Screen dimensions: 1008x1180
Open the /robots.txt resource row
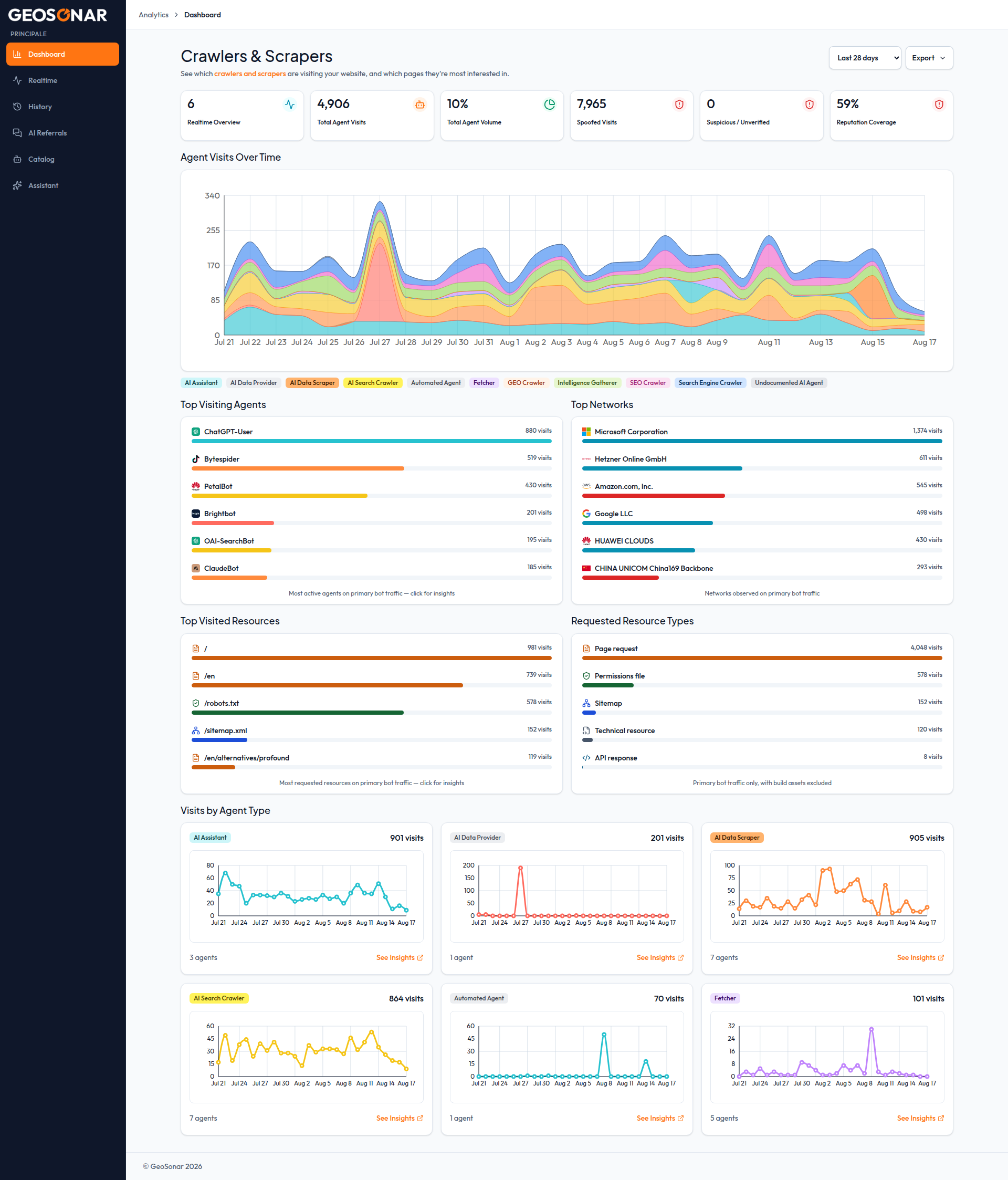coord(371,706)
